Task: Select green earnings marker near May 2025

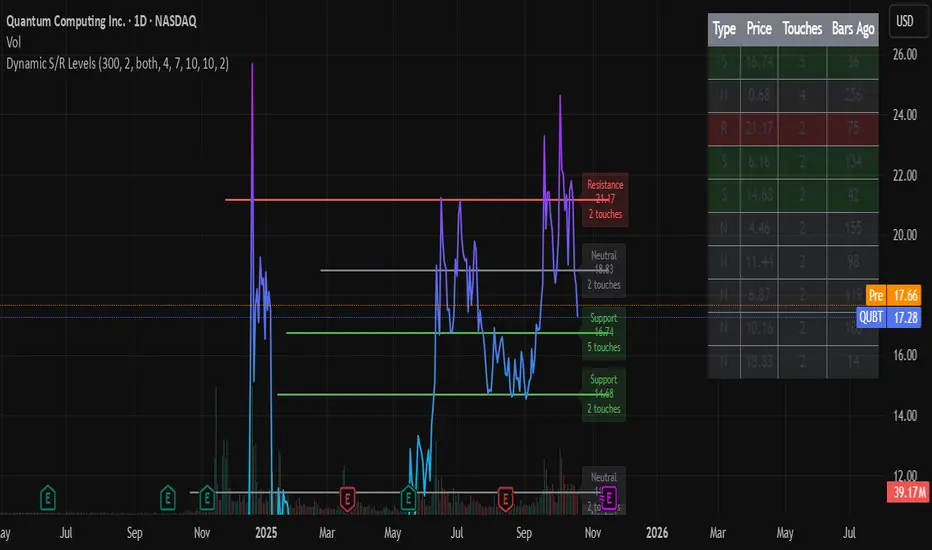Action: coord(409,496)
